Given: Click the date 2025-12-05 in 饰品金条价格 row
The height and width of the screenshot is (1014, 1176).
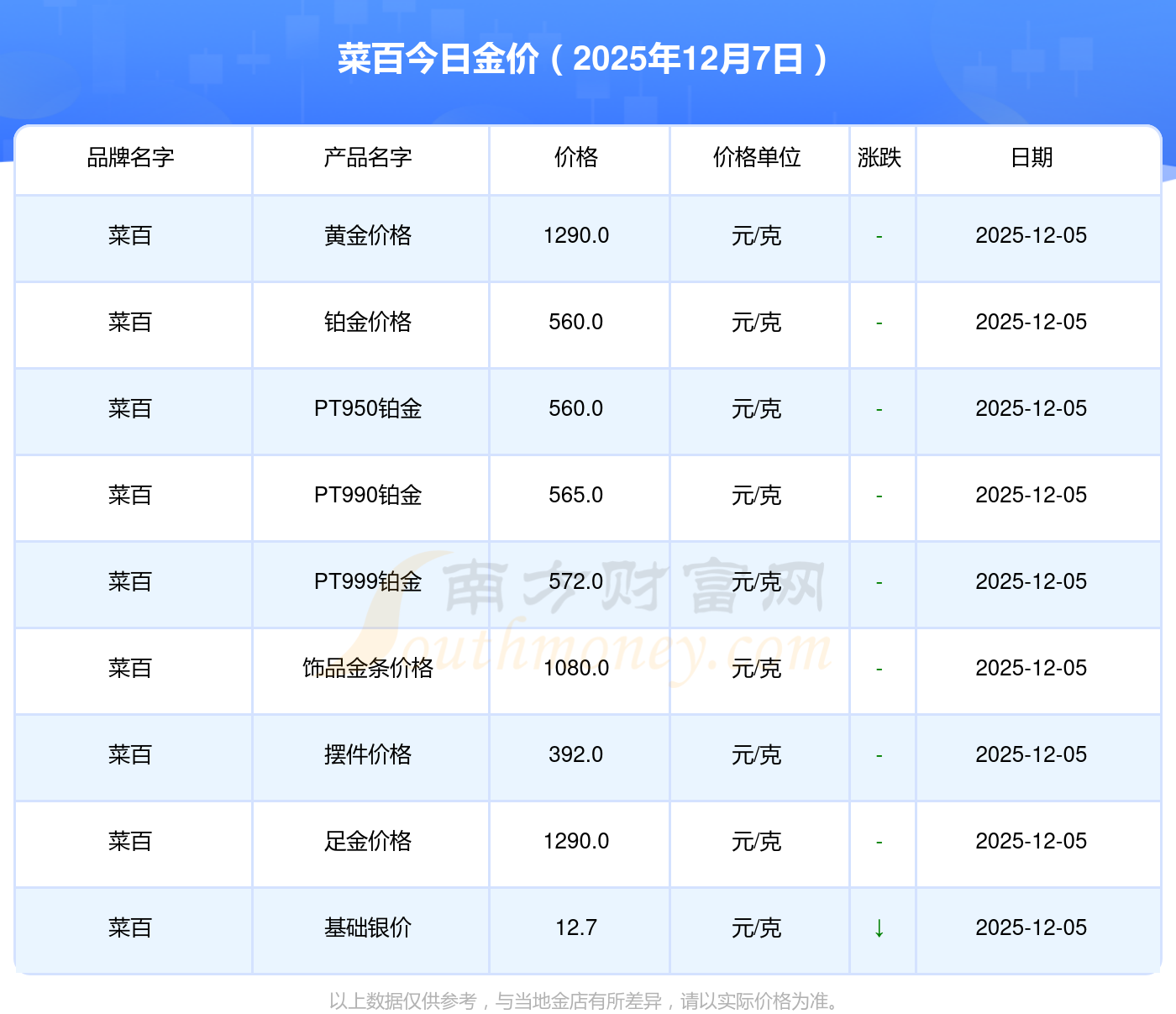Looking at the screenshot, I should pyautogui.click(x=1032, y=668).
